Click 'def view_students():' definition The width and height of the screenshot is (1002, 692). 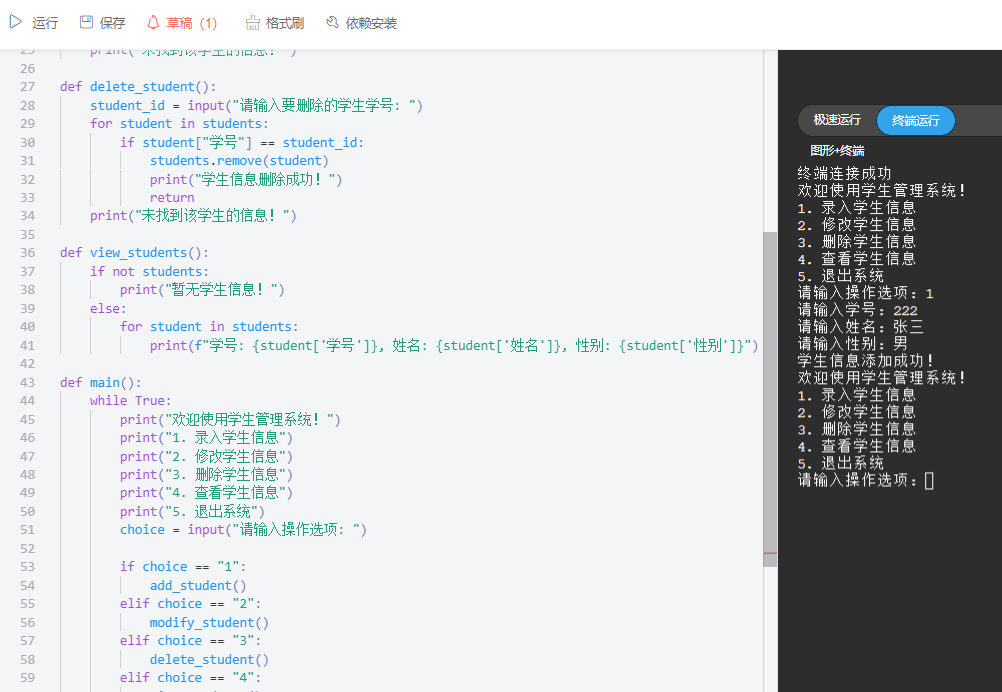[134, 252]
